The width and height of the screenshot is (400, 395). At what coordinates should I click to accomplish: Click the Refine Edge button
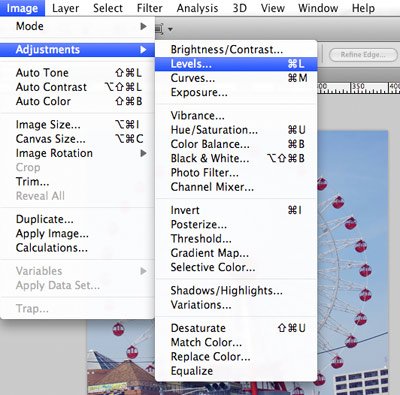pos(363,55)
